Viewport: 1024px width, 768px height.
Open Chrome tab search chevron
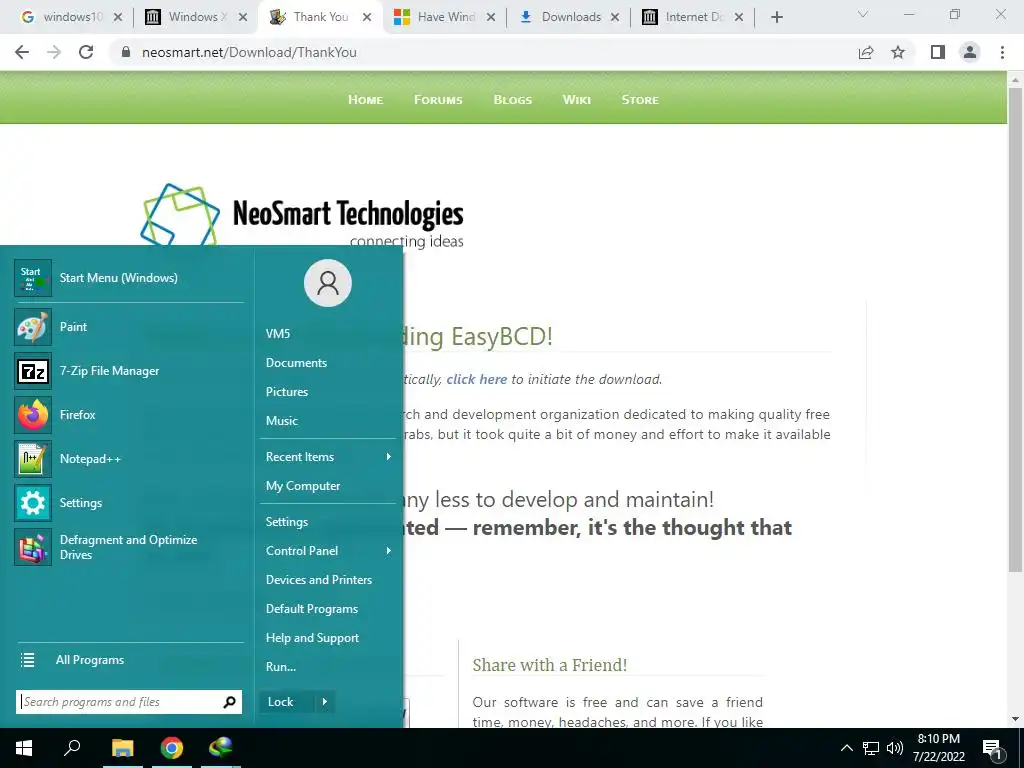tap(863, 14)
